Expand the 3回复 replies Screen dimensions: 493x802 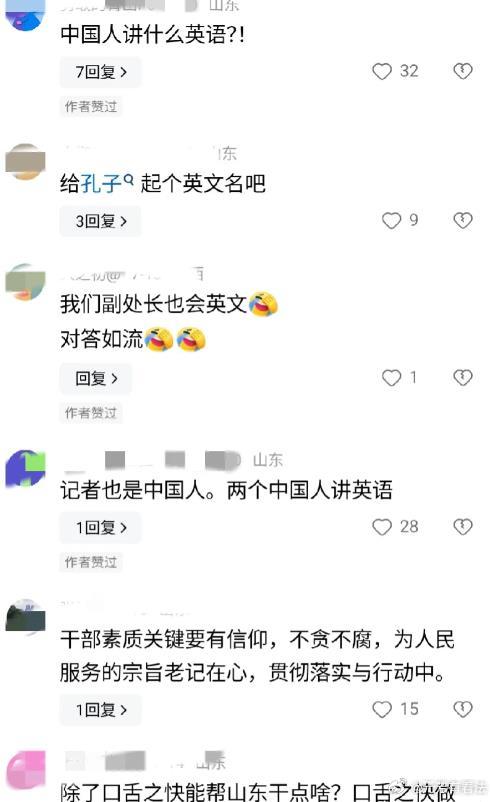click(100, 221)
